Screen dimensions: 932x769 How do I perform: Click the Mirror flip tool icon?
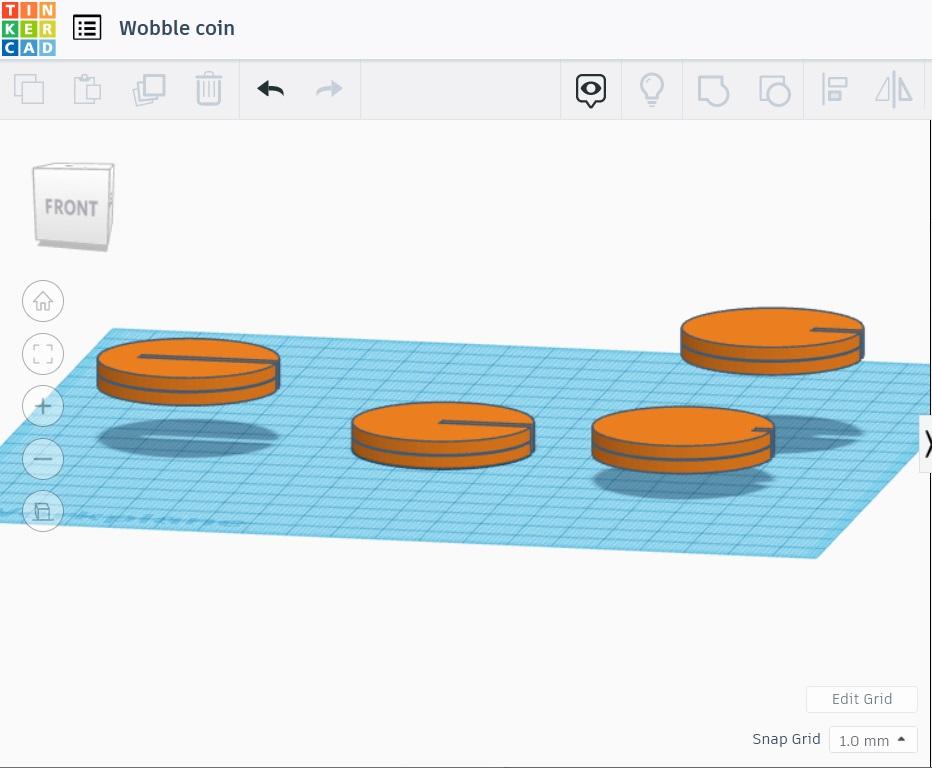point(893,89)
